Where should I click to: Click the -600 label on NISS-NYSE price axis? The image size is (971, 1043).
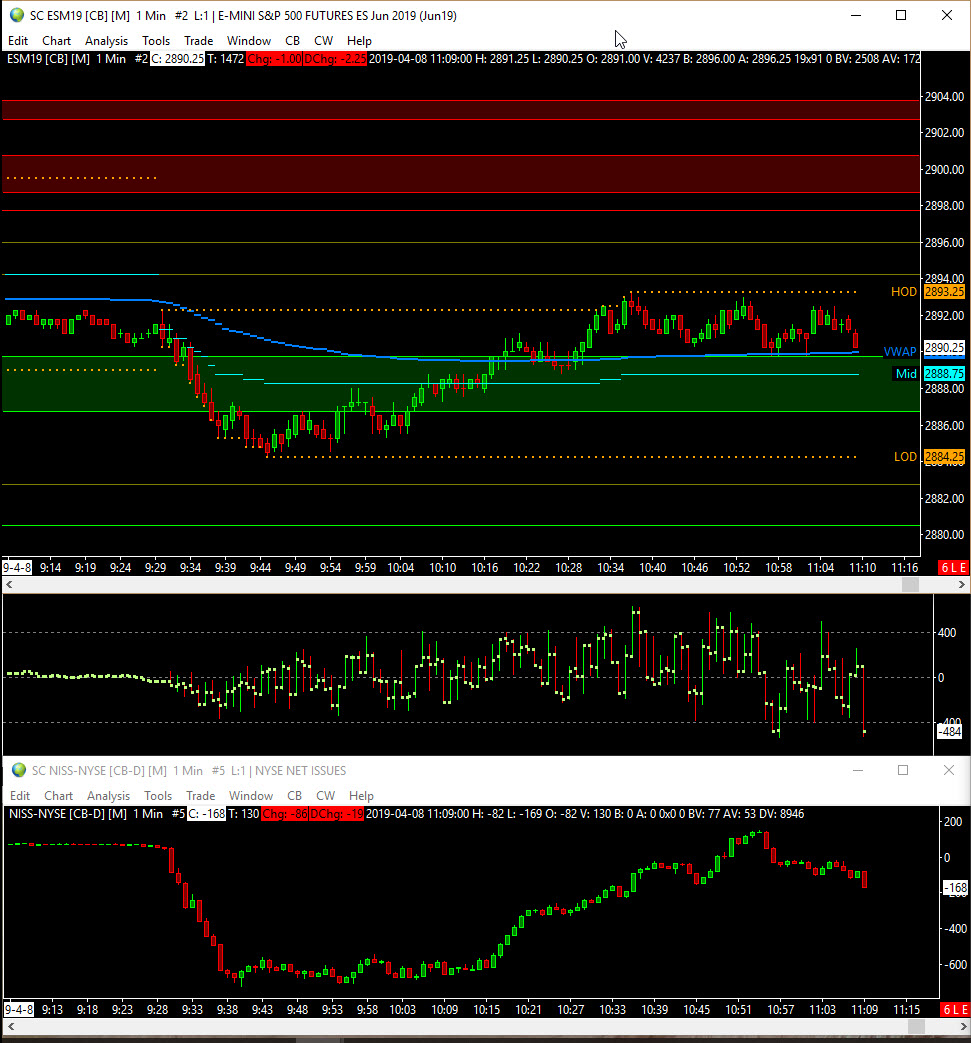[954, 965]
